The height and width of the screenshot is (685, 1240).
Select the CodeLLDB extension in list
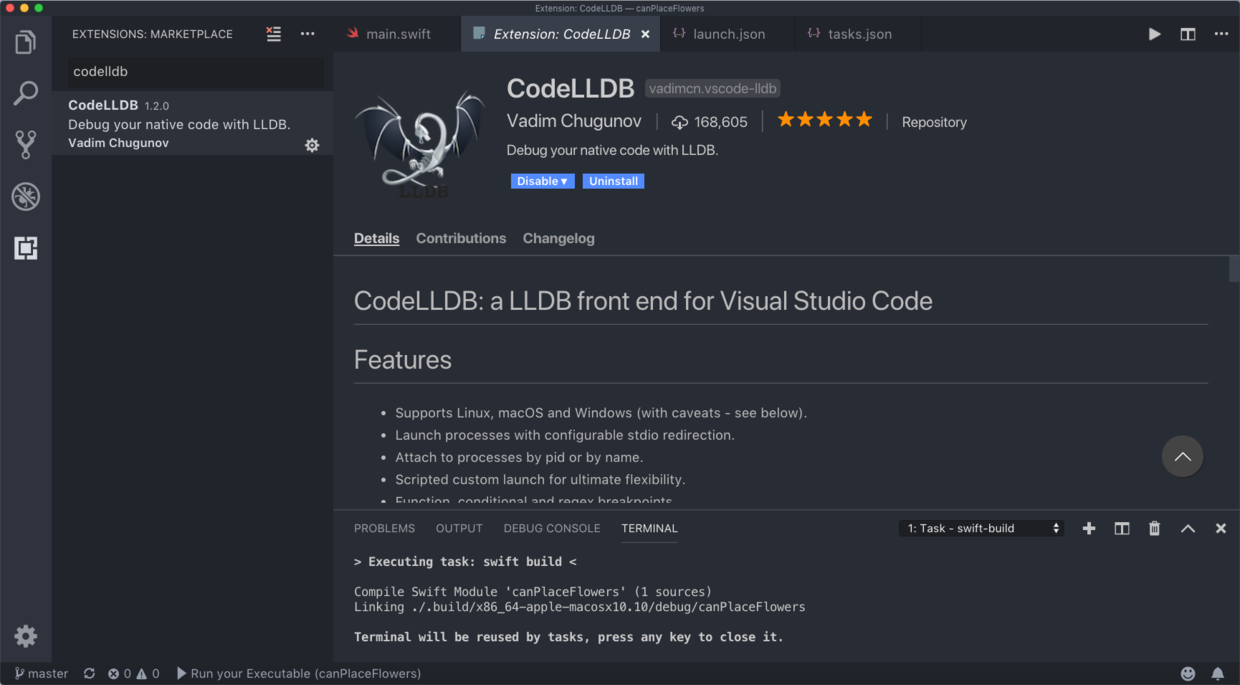tap(192, 124)
